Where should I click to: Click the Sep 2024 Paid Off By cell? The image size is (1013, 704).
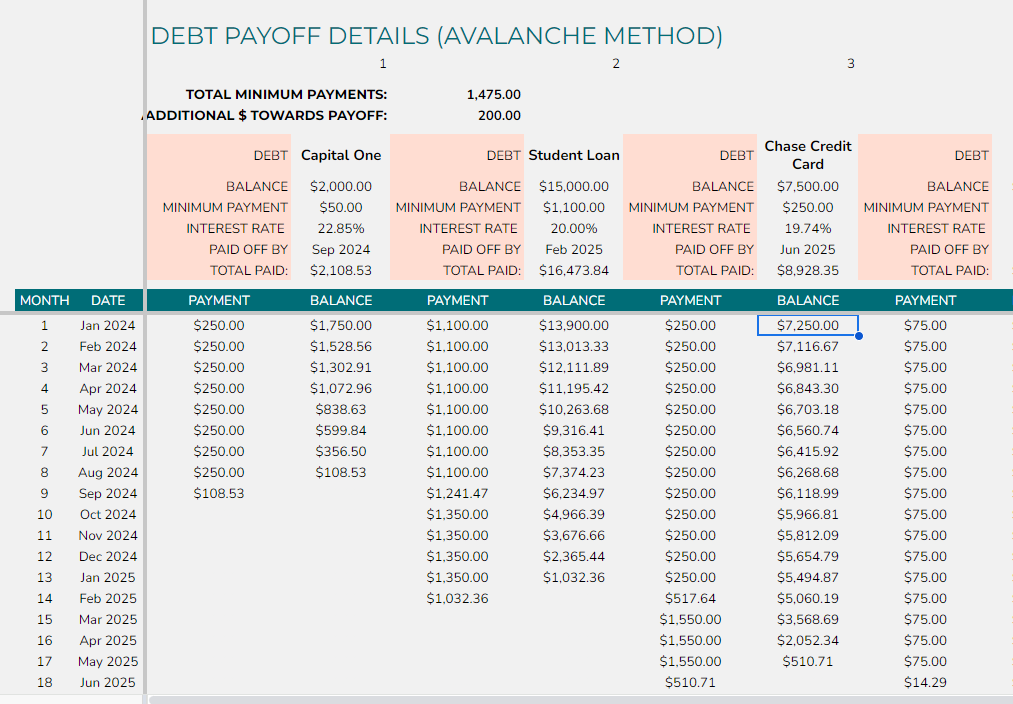342,249
